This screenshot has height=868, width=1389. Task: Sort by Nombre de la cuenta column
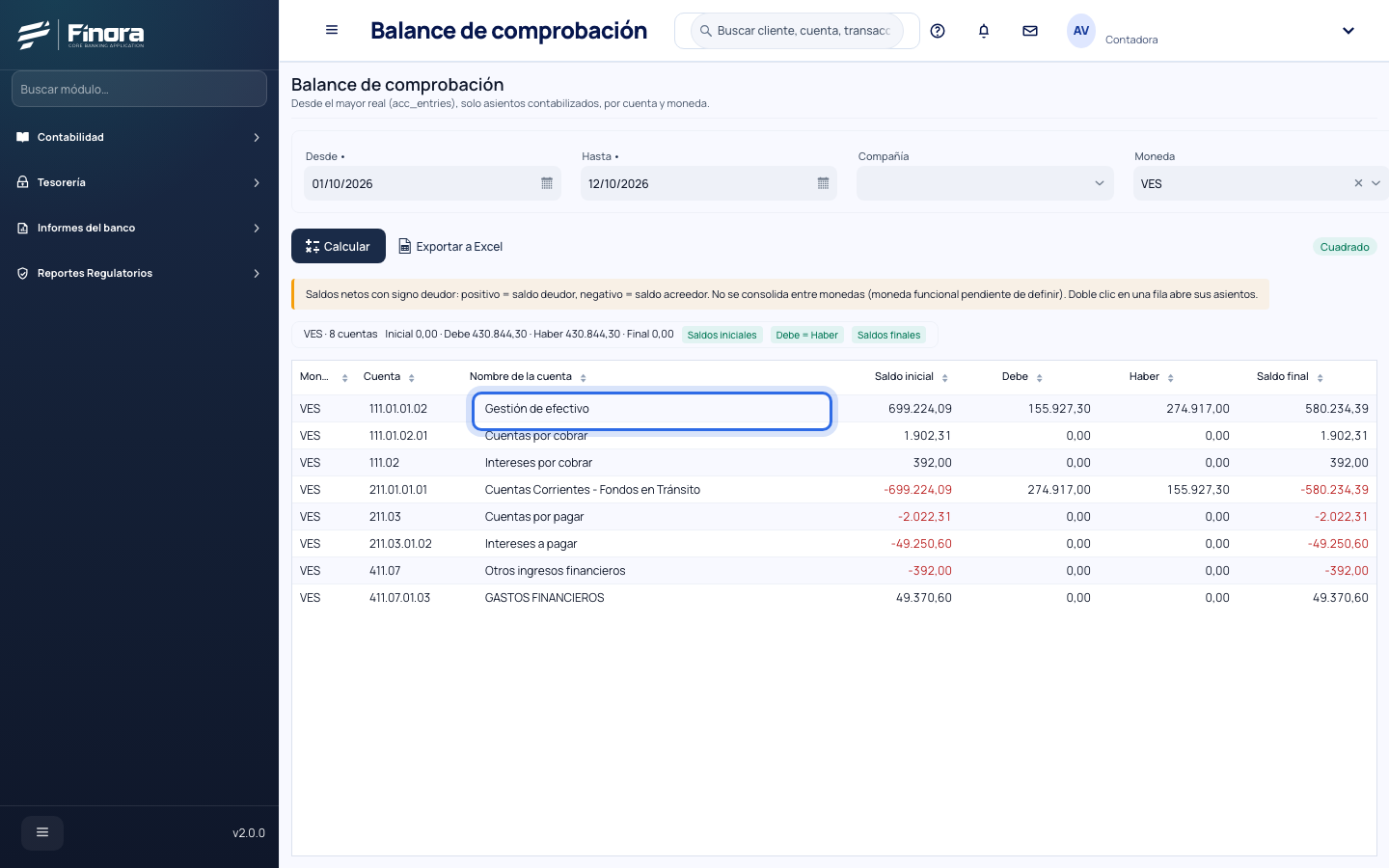[x=583, y=377]
